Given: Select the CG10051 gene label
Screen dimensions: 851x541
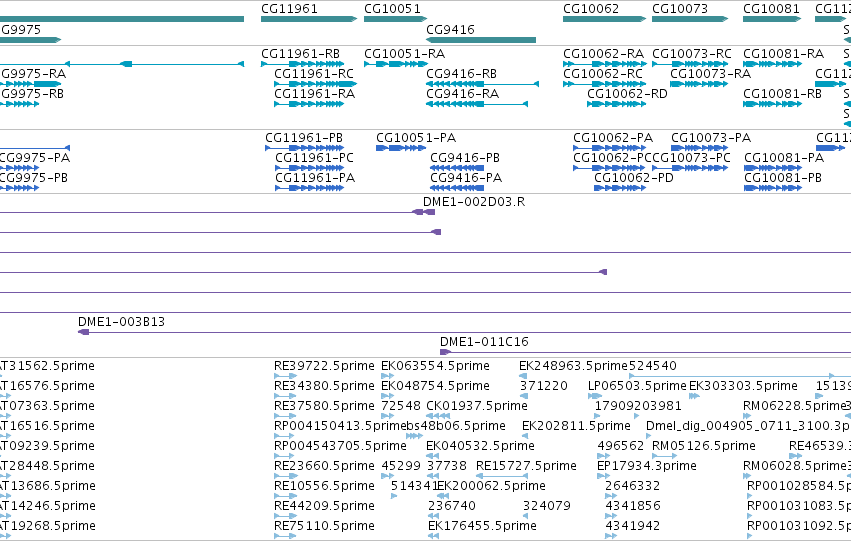Looking at the screenshot, I should (x=392, y=9).
